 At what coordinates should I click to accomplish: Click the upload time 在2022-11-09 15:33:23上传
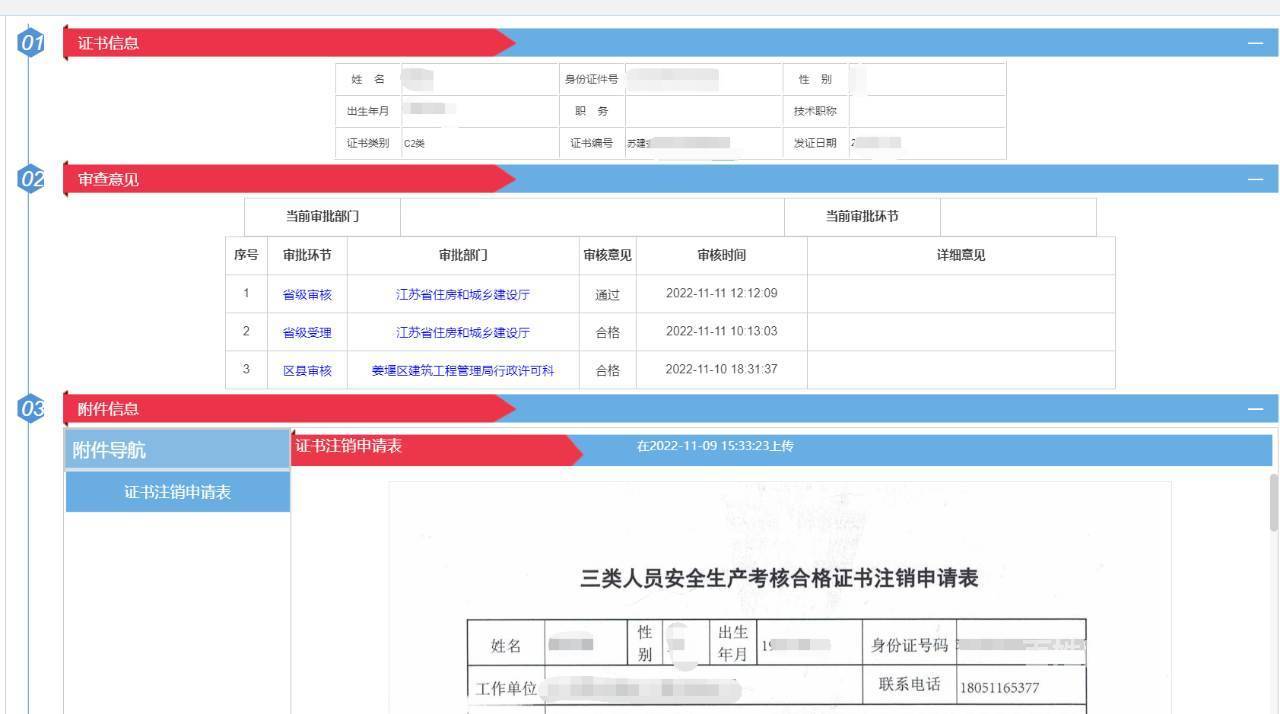pos(715,446)
